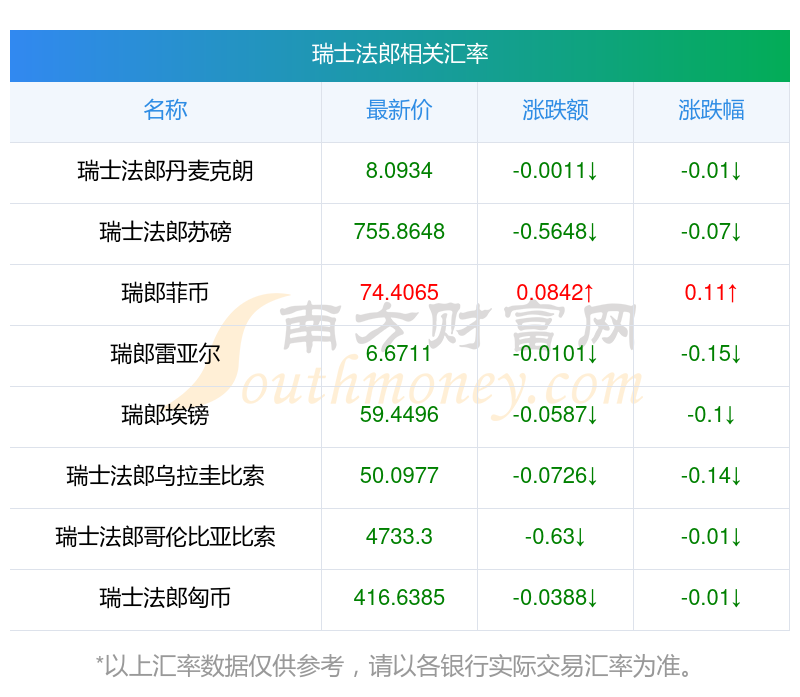Click the 瑞士法郎相关汇率 title banner
Screen dimensions: 800x697
[x=399, y=54]
